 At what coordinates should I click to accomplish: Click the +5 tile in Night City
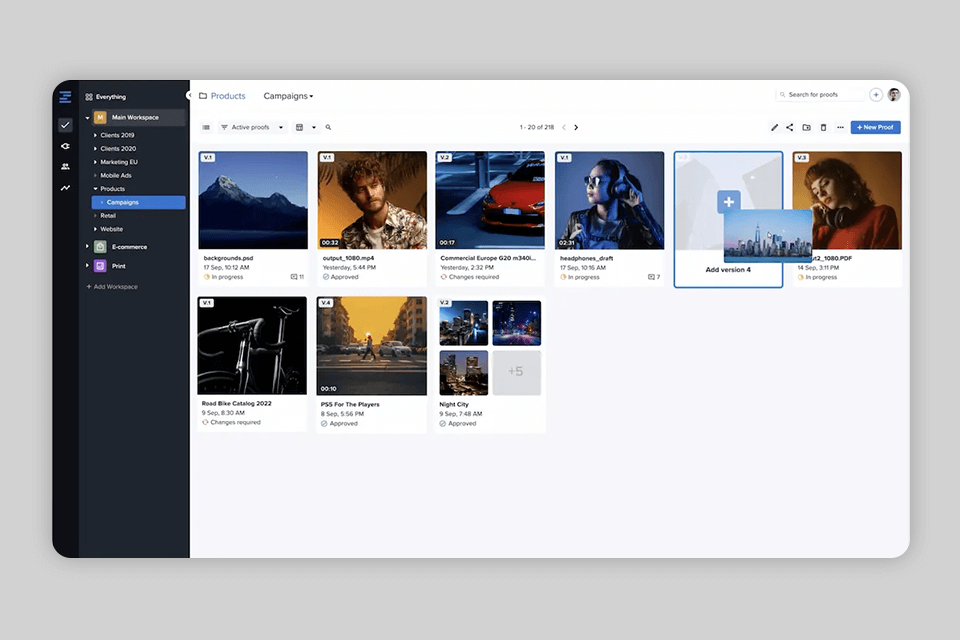point(516,372)
